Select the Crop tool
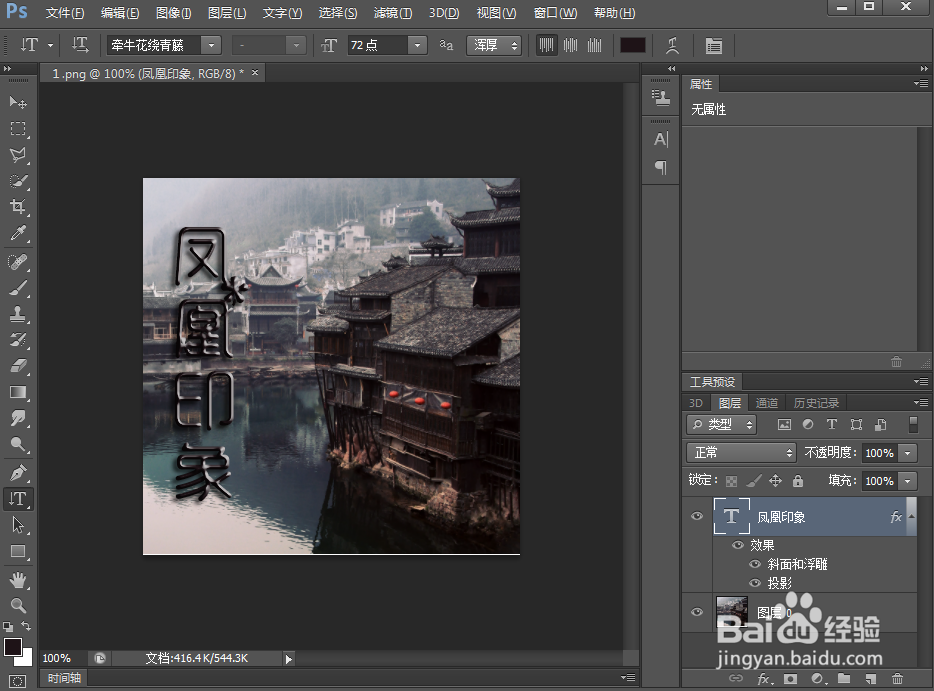Viewport: 934px width, 691px height. [18, 207]
